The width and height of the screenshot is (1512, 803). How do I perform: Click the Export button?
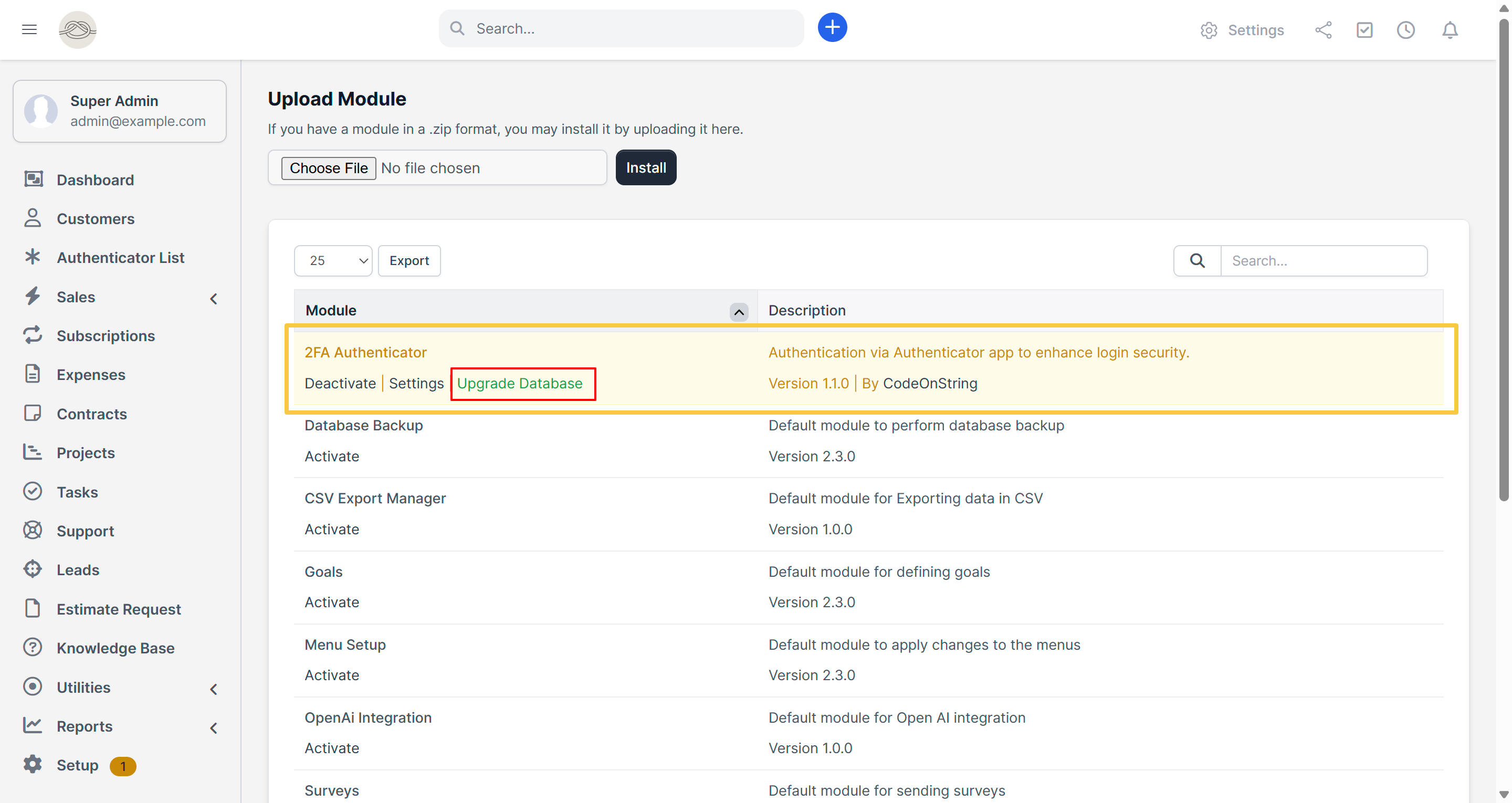tap(409, 261)
